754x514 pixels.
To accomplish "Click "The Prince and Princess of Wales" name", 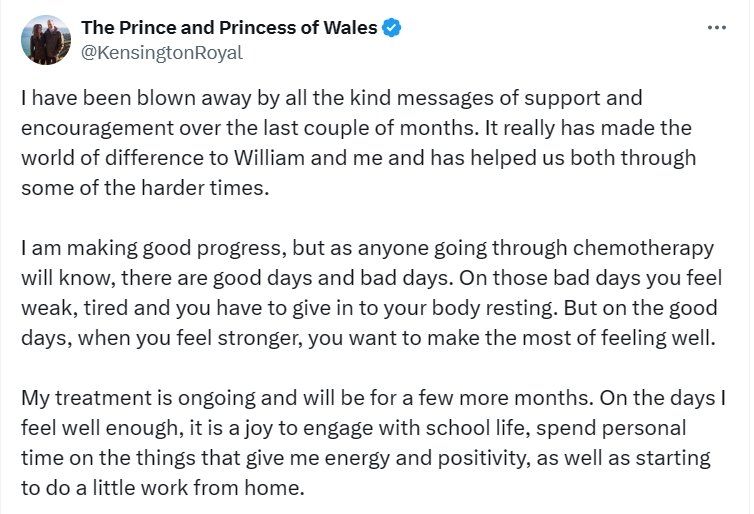I will coord(229,28).
